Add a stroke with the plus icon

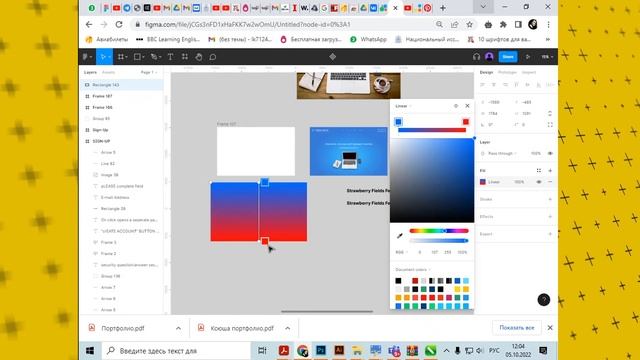(550, 199)
